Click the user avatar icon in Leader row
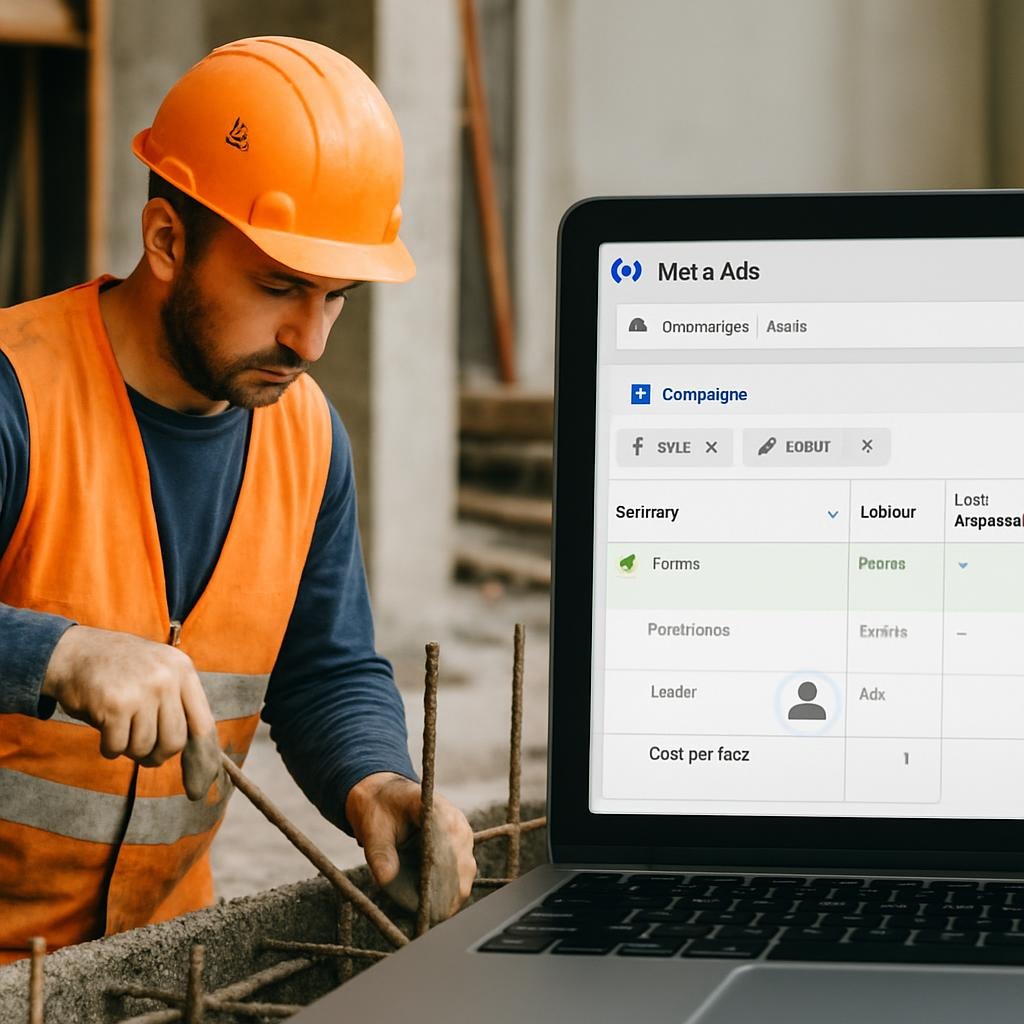 click(806, 701)
